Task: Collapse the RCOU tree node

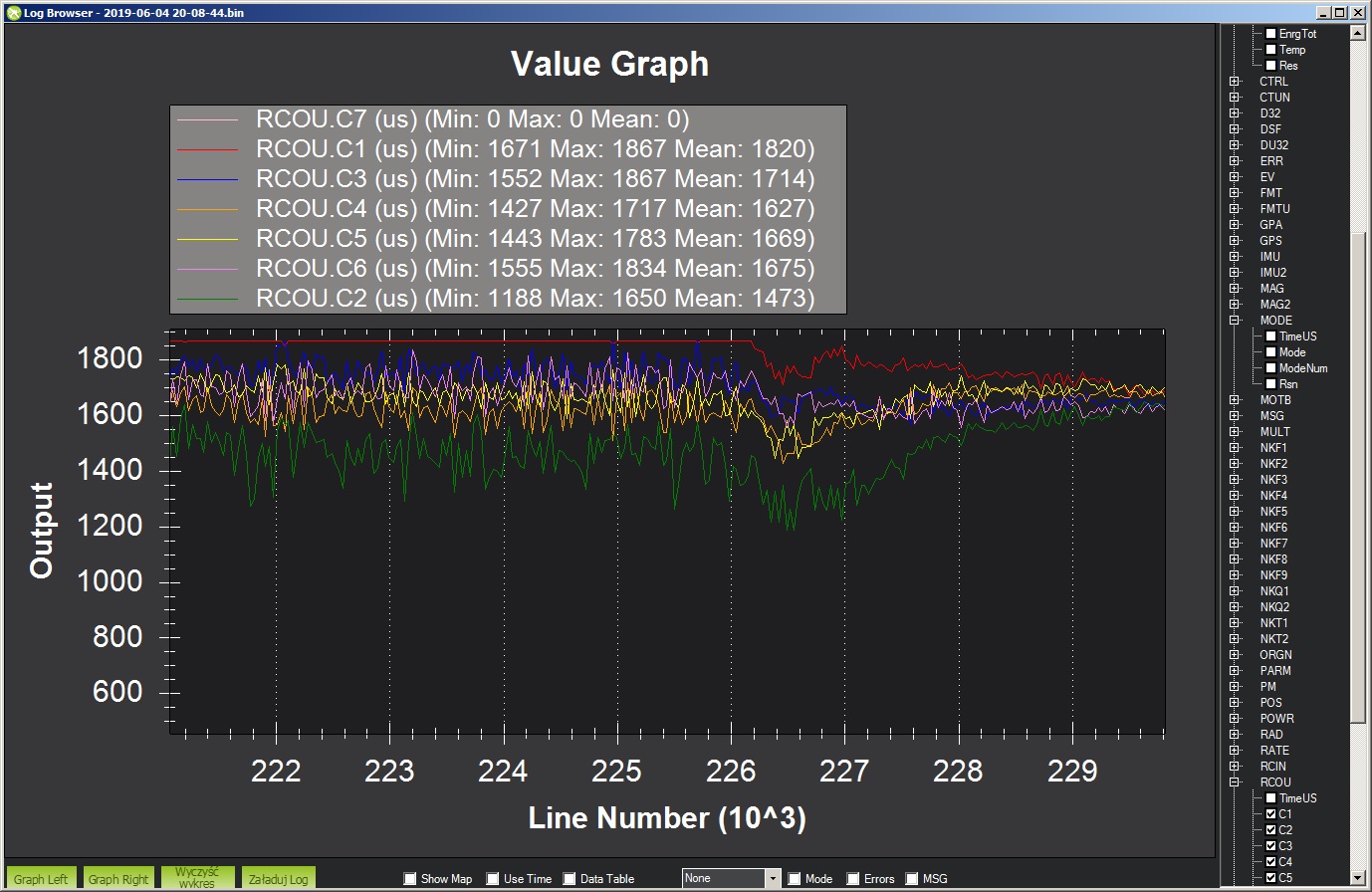Action: coord(1235,781)
